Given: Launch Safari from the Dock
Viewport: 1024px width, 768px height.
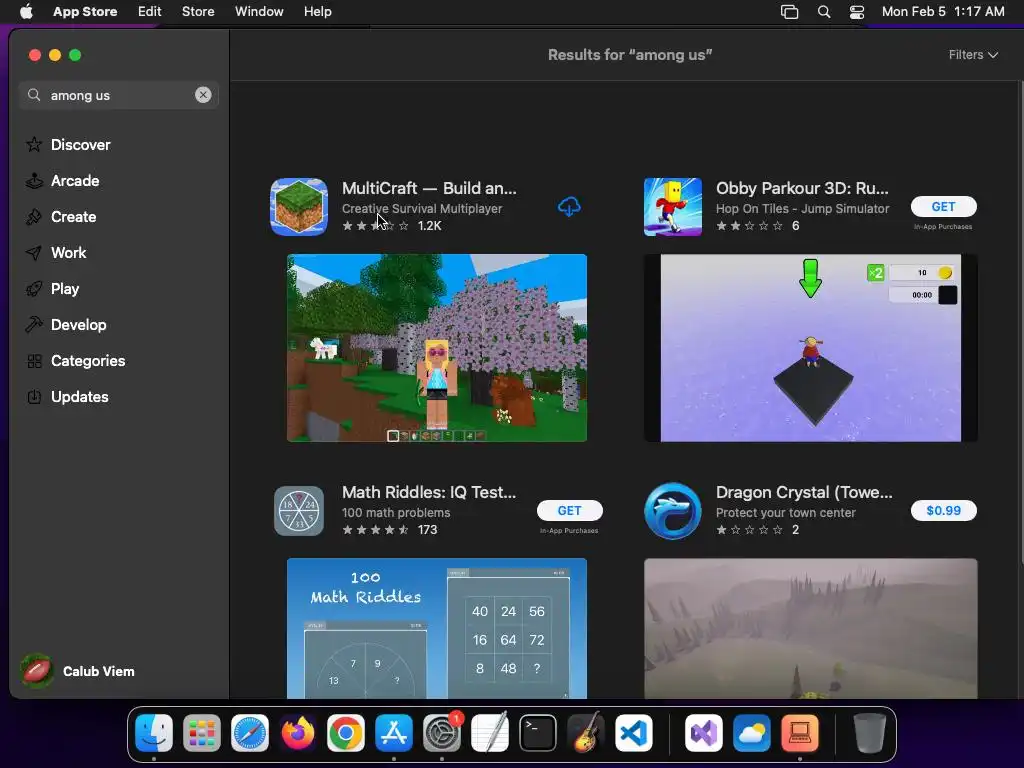Looking at the screenshot, I should pyautogui.click(x=250, y=733).
